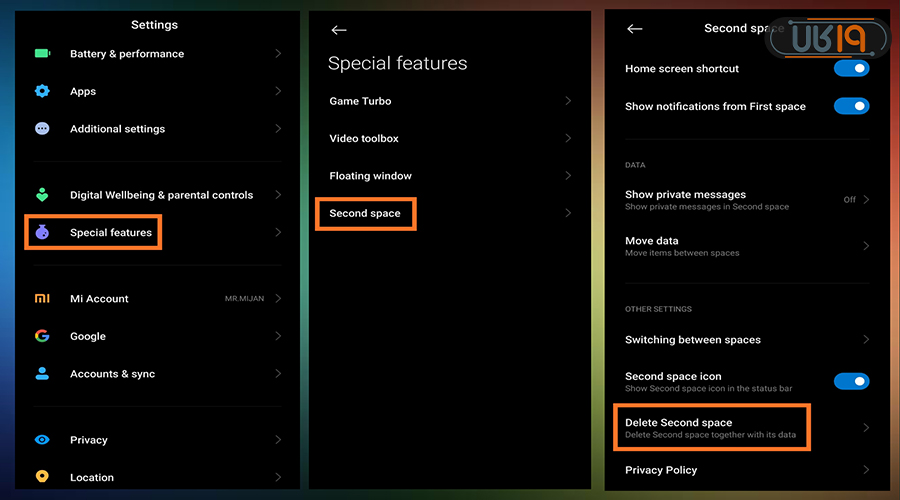Go back from Special features screen

tap(339, 30)
